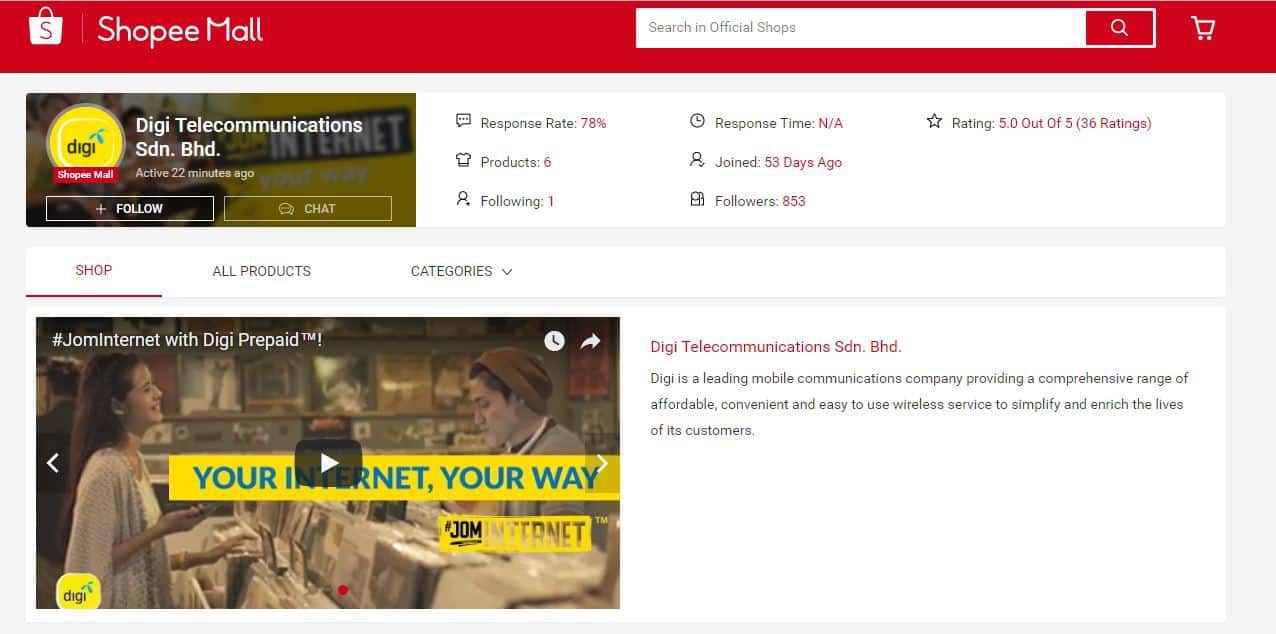Image resolution: width=1276 pixels, height=634 pixels.
Task: Click the Digi Telecommunications Sdn. Bhd. description title
Action: point(776,347)
